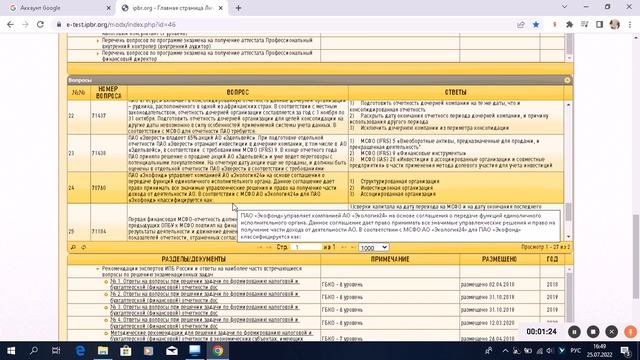Screen dimensions: 640x360
Task: Open document № 3 Ответы на вопросы
Action: pyautogui.click(x=204, y=310)
